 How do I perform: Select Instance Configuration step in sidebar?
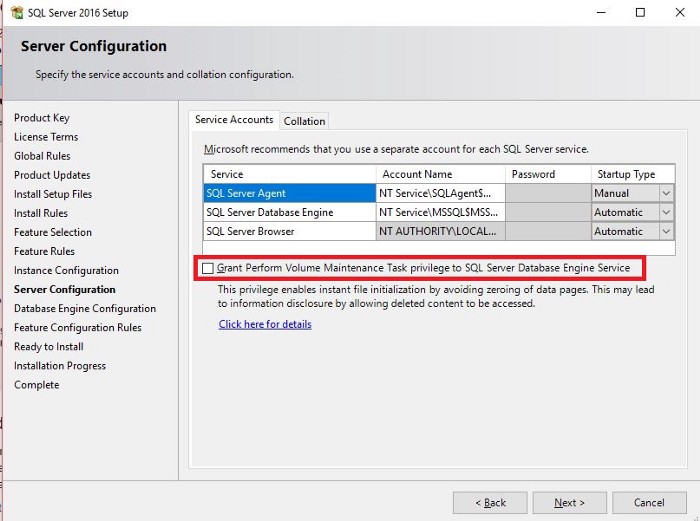tap(66, 271)
